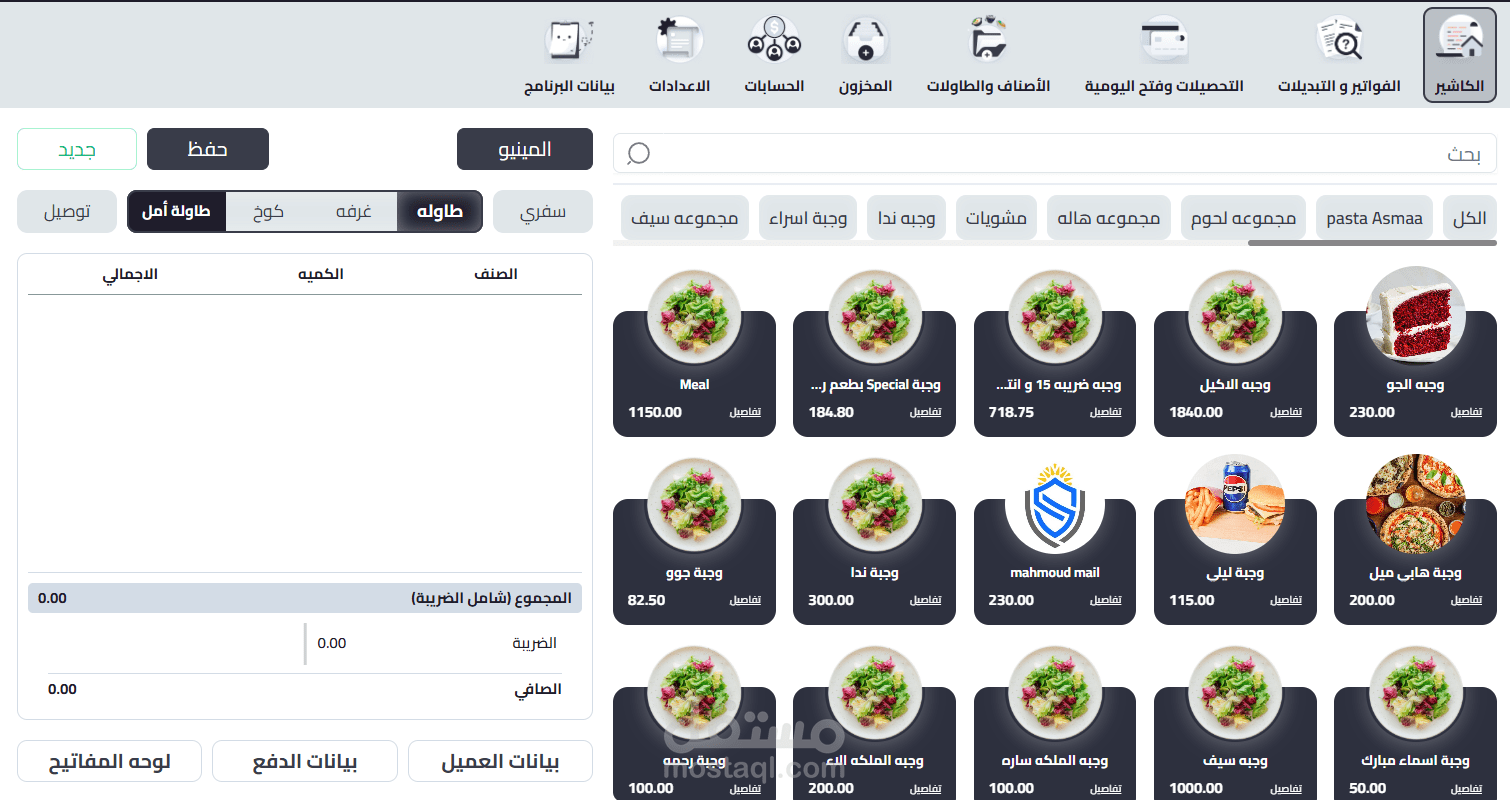Filter by مجموعه سيف category
The height and width of the screenshot is (800, 1510).
click(685, 218)
